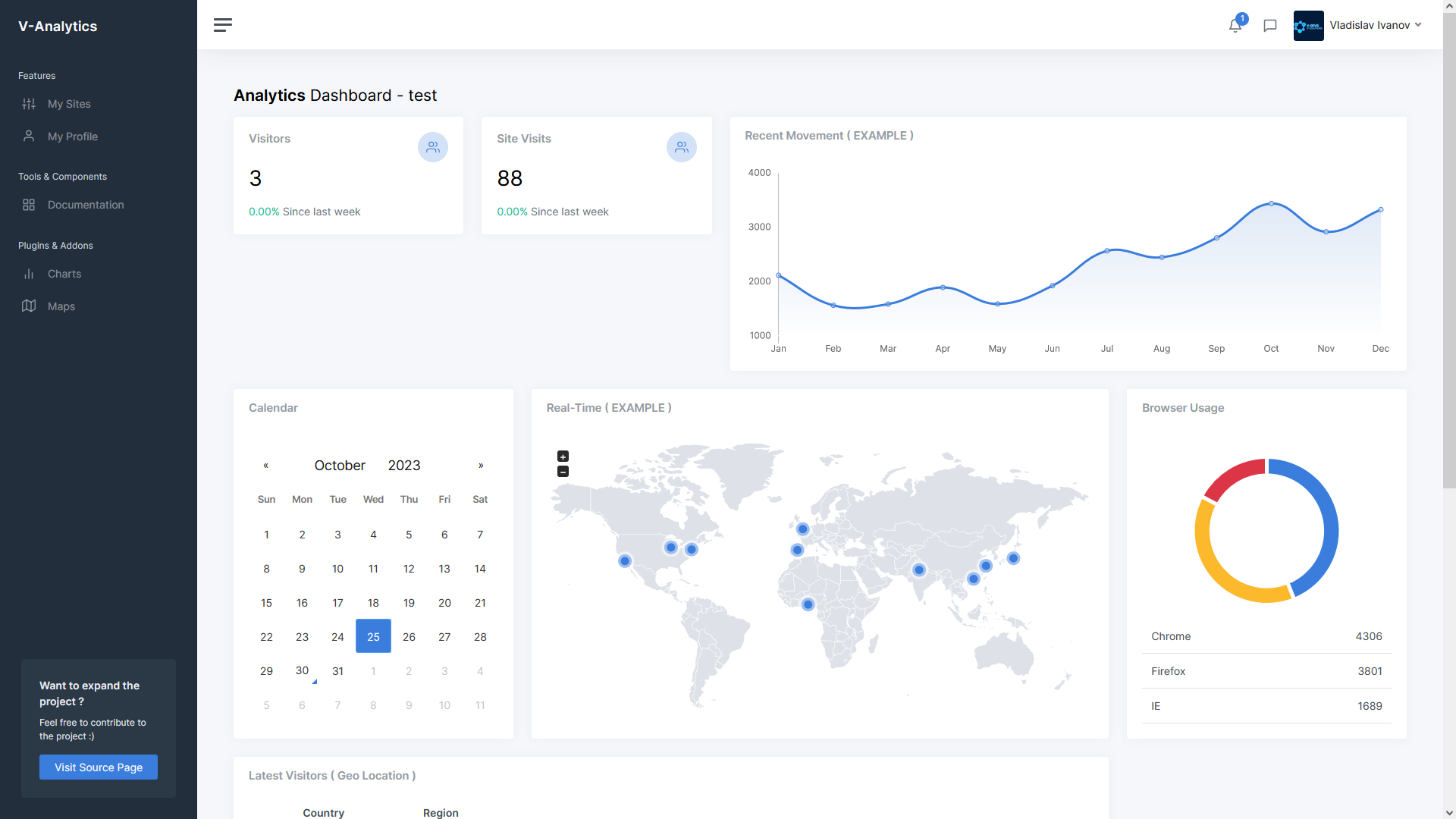1456x819 pixels.
Task: Open the Maps plugin page
Action: coord(61,306)
